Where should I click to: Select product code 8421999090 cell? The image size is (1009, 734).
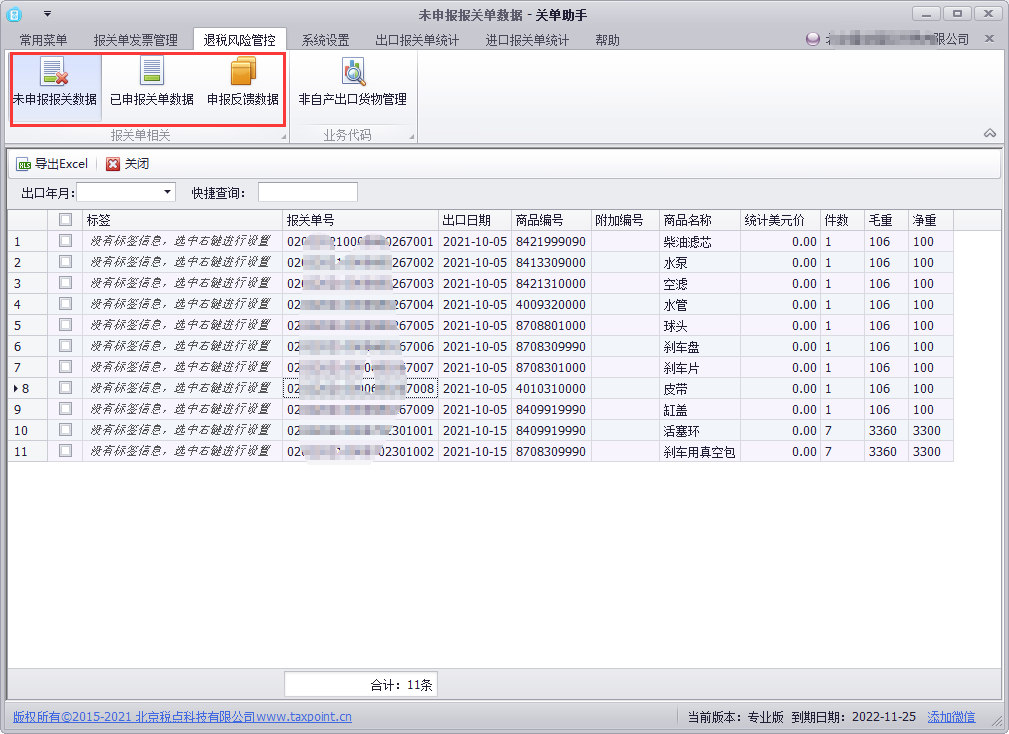tap(551, 241)
